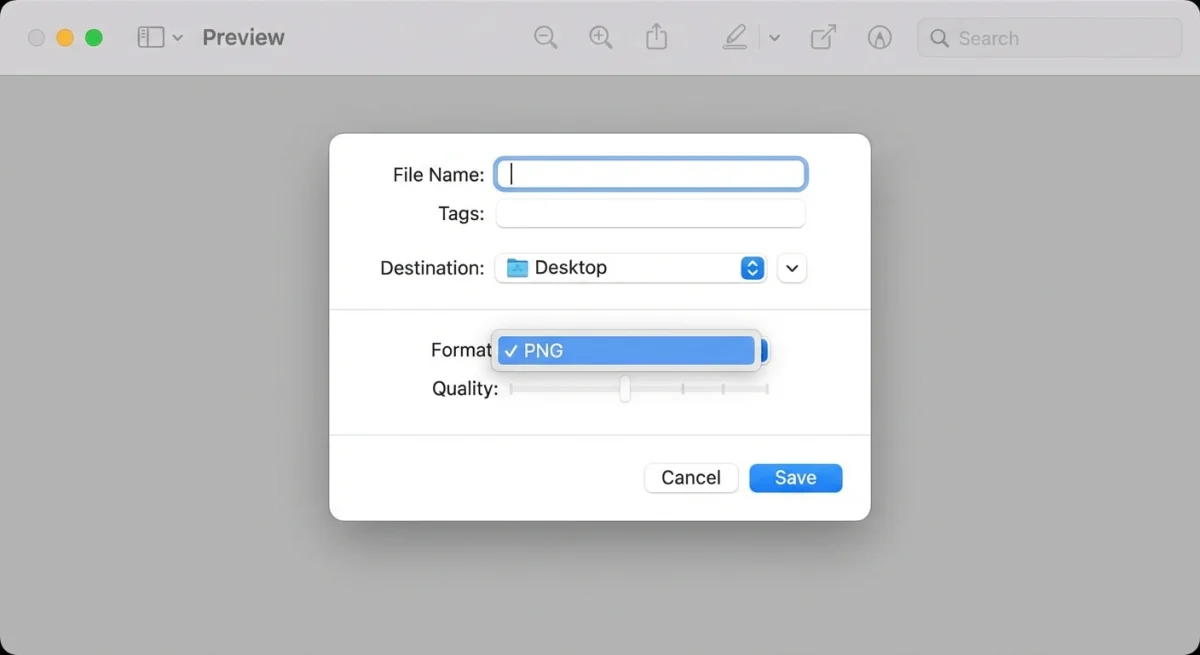The image size is (1200, 655).
Task: Click the File Name text field
Action: point(651,174)
